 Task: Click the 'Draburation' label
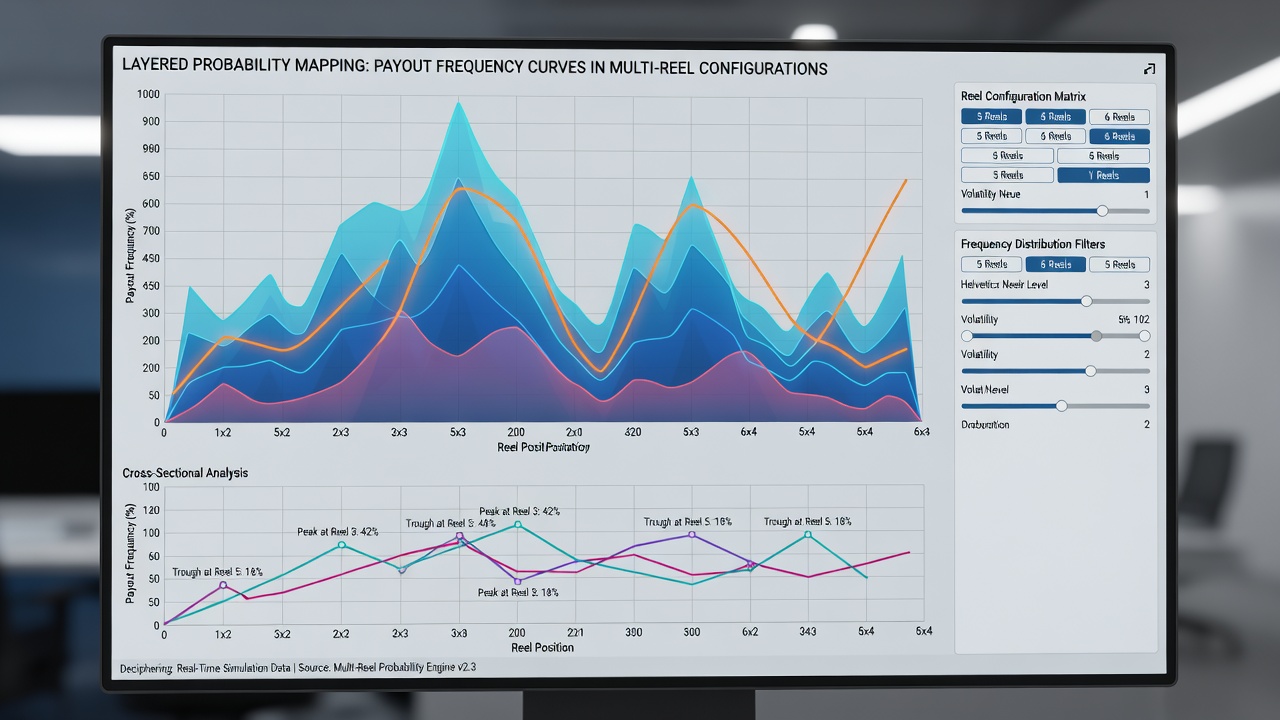[985, 425]
